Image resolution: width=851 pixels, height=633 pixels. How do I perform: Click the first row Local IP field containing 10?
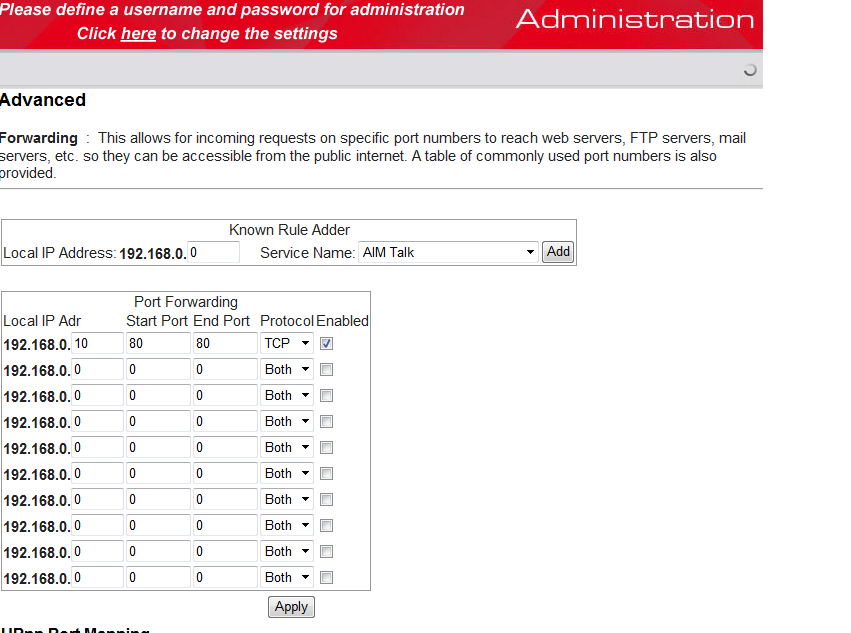97,343
